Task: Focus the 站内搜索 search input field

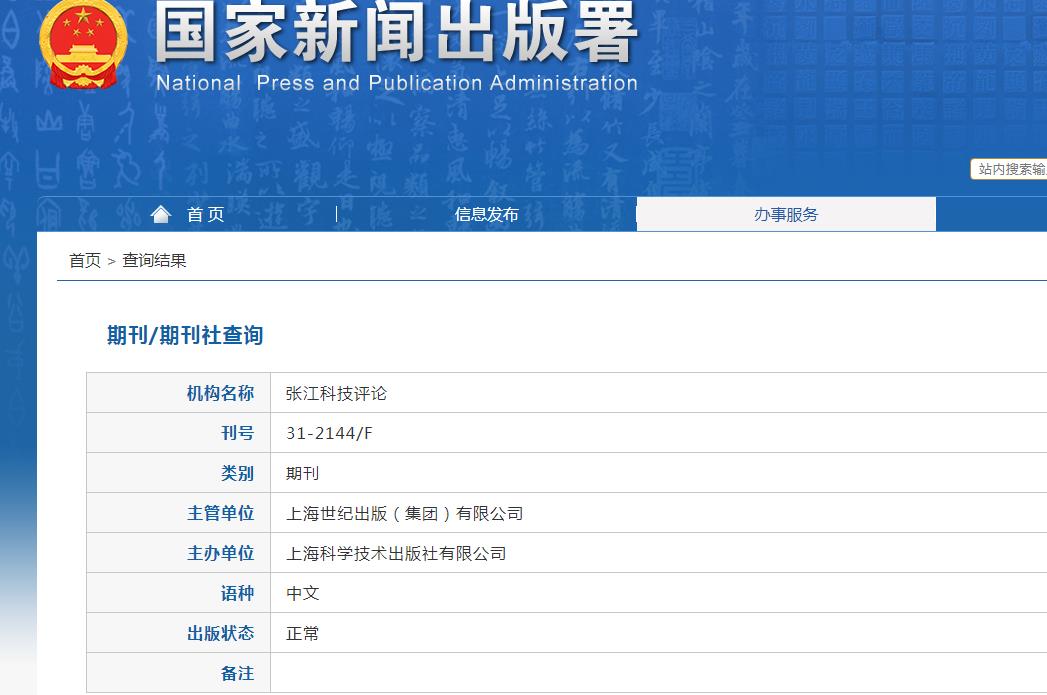Action: click(1010, 169)
